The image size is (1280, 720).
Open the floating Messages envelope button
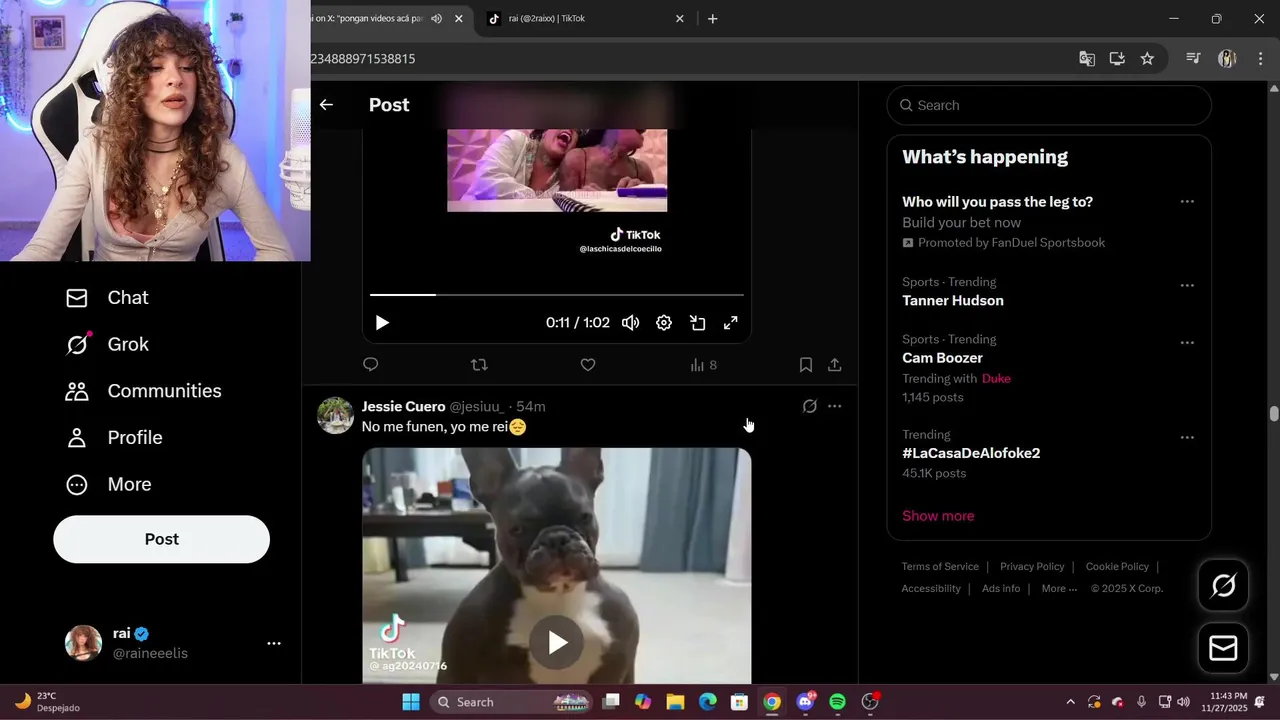1223,648
